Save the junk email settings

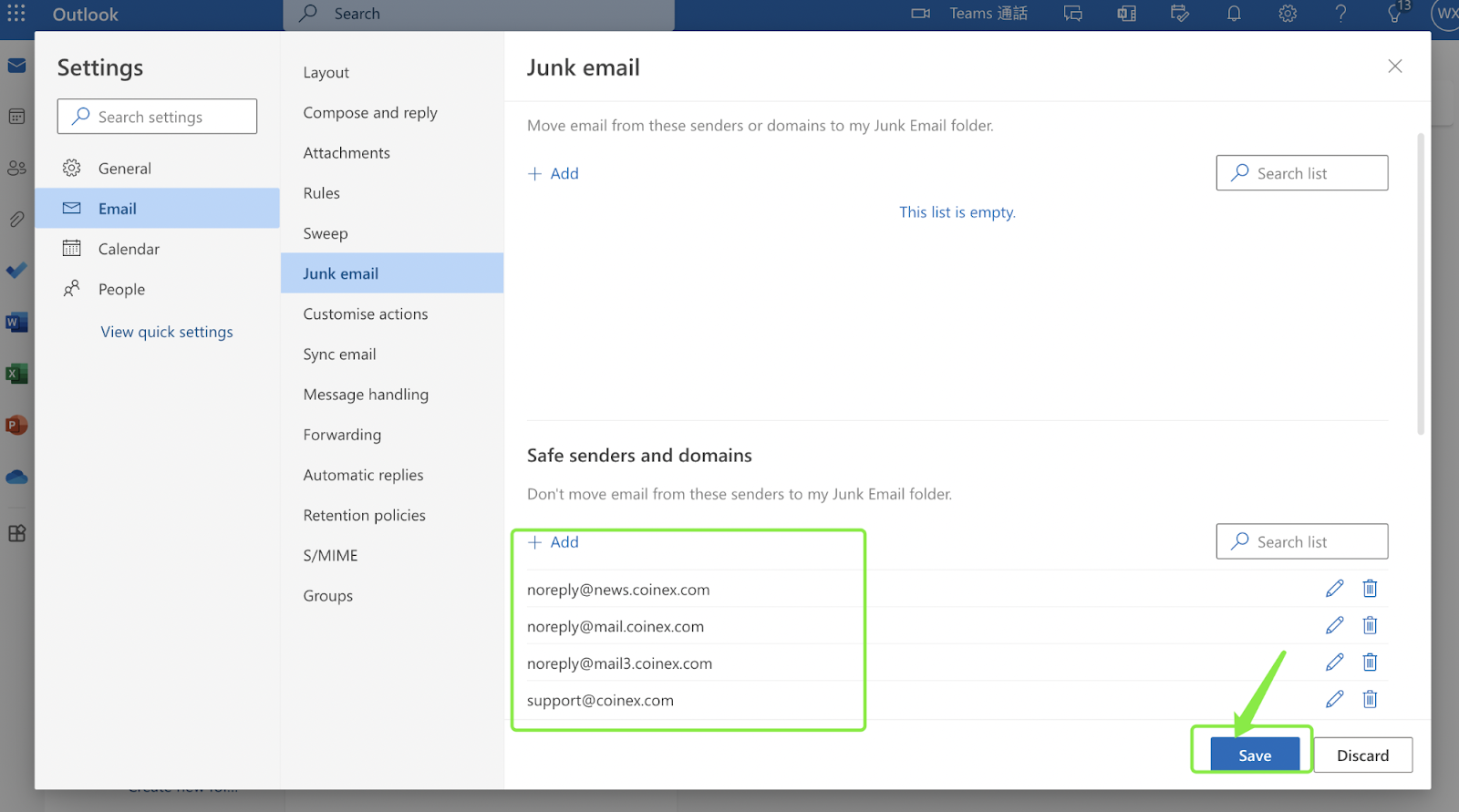point(1255,755)
